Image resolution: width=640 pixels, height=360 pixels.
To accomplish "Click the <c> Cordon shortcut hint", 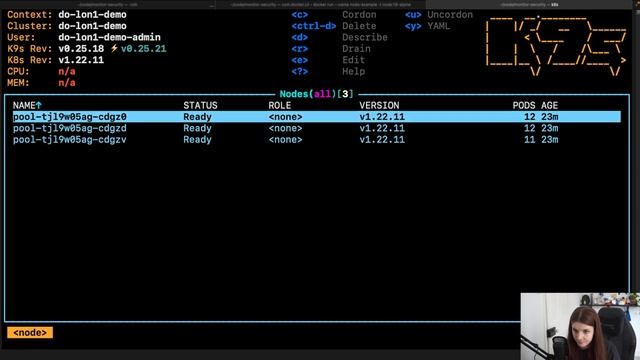I will point(334,15).
